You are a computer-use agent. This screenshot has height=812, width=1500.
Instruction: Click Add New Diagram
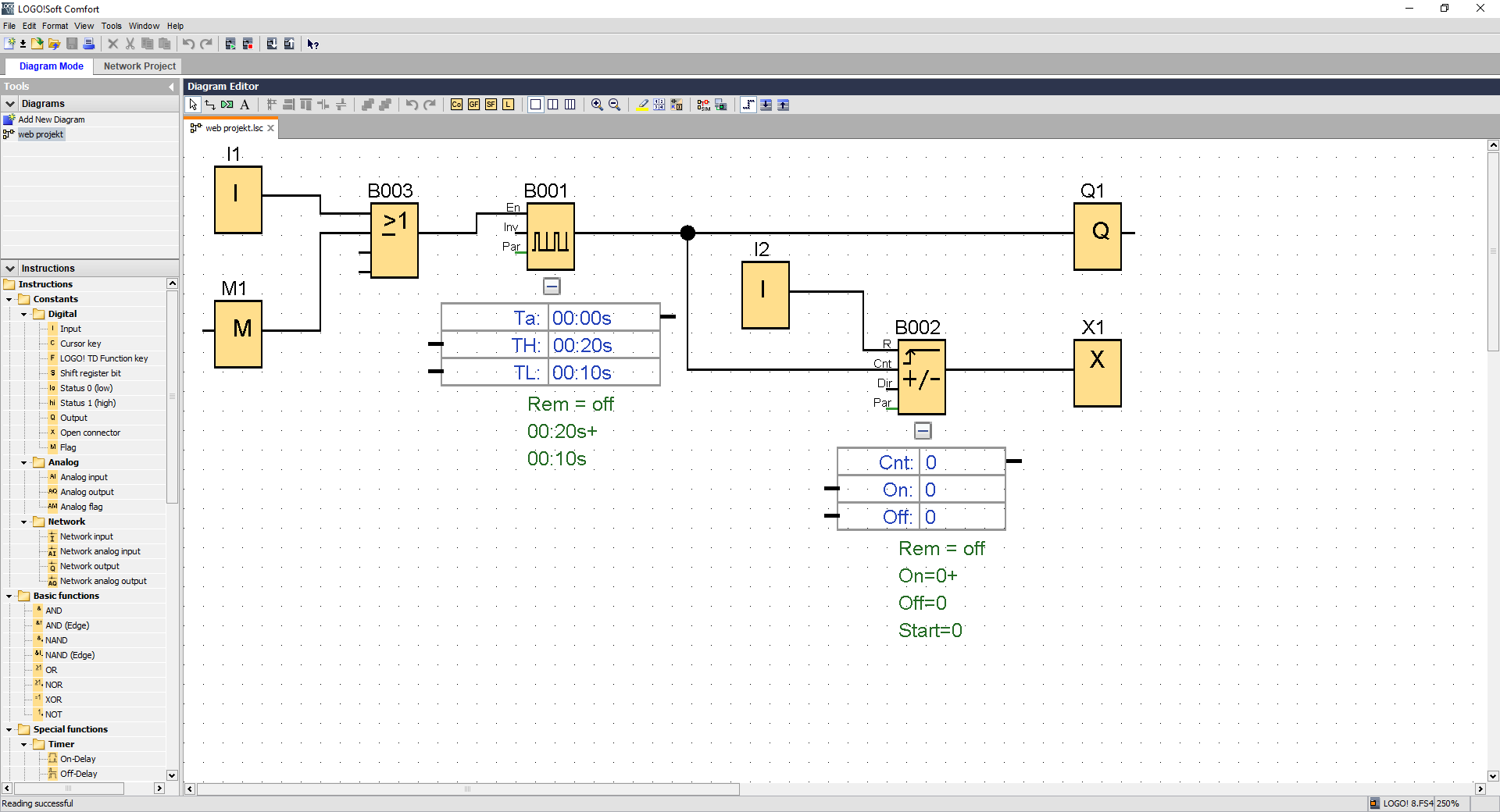coord(51,119)
